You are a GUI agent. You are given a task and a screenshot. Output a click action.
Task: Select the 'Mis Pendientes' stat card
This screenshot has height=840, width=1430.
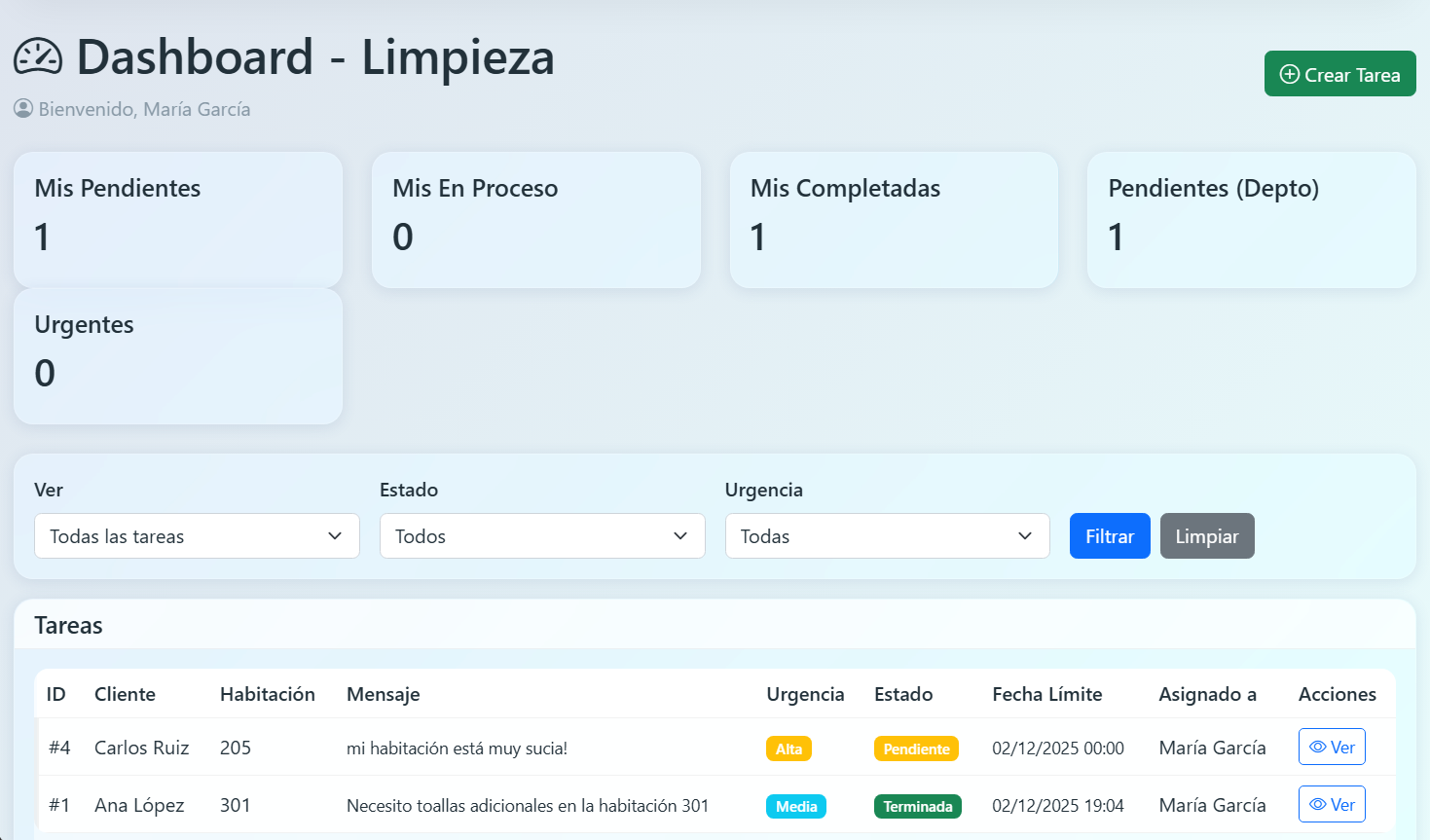click(x=177, y=219)
